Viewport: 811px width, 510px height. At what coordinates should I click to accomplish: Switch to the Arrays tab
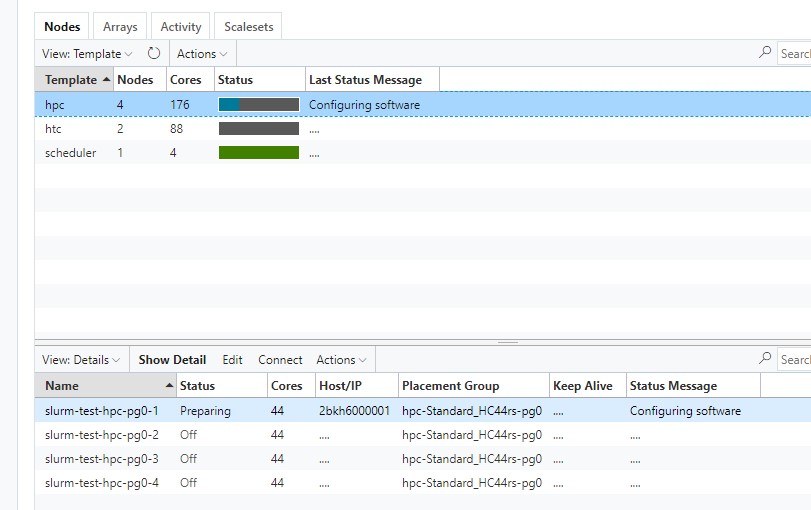[120, 27]
